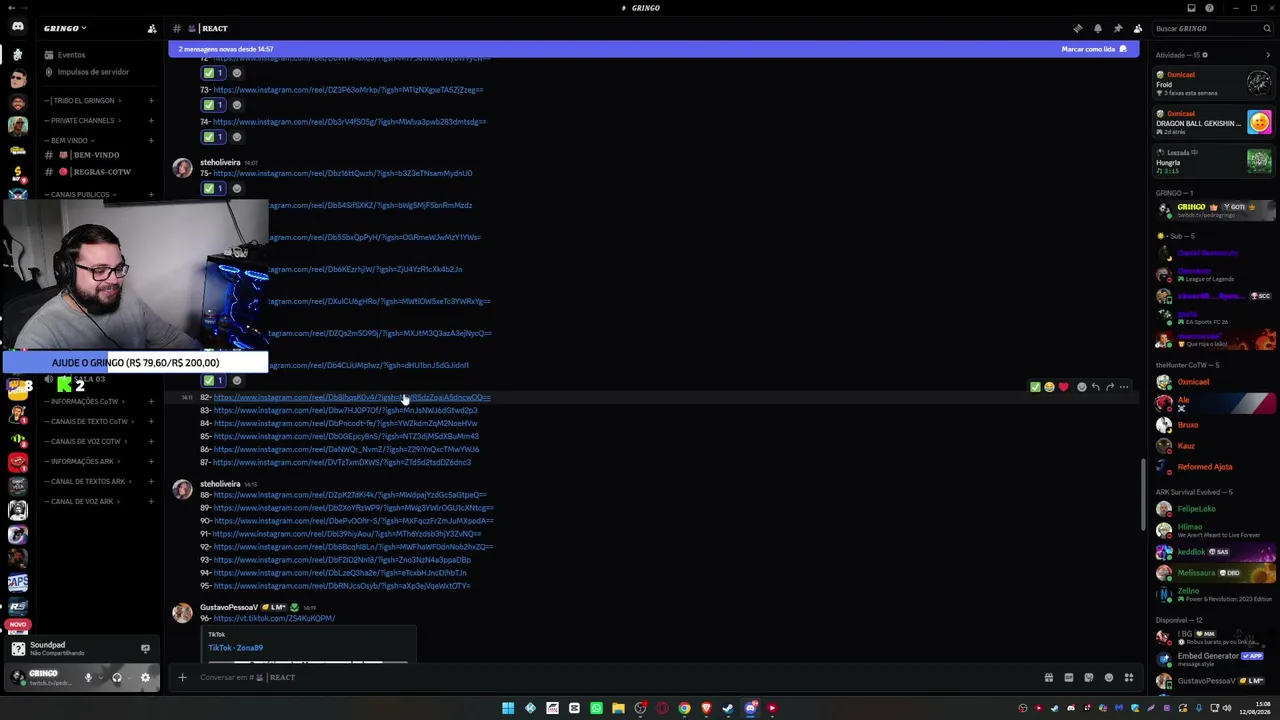The height and width of the screenshot is (720, 1280).
Task: Add reaction on the hovered message 82
Action: (1081, 387)
